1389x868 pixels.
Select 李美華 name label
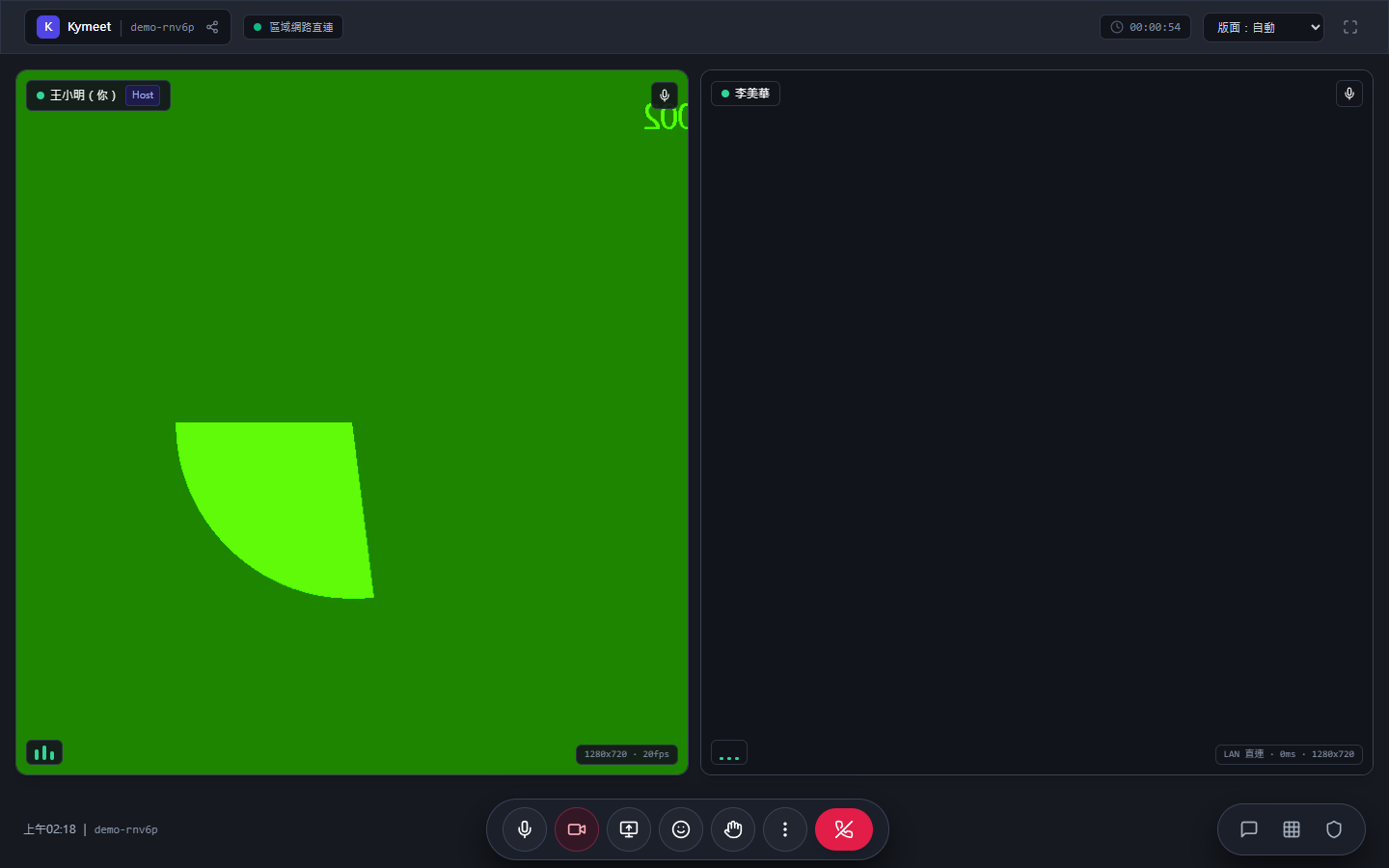(752, 94)
